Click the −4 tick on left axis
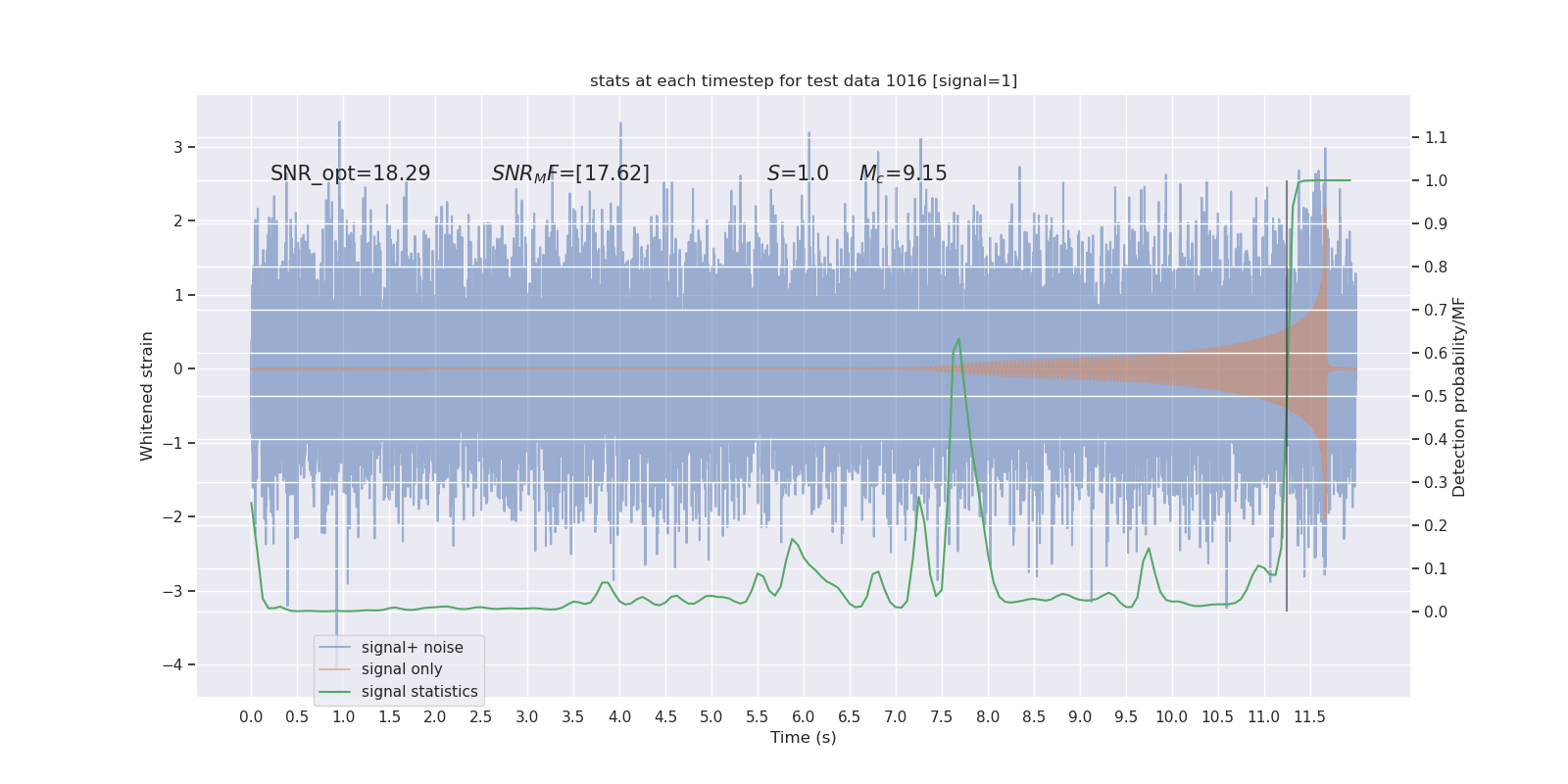 [171, 665]
